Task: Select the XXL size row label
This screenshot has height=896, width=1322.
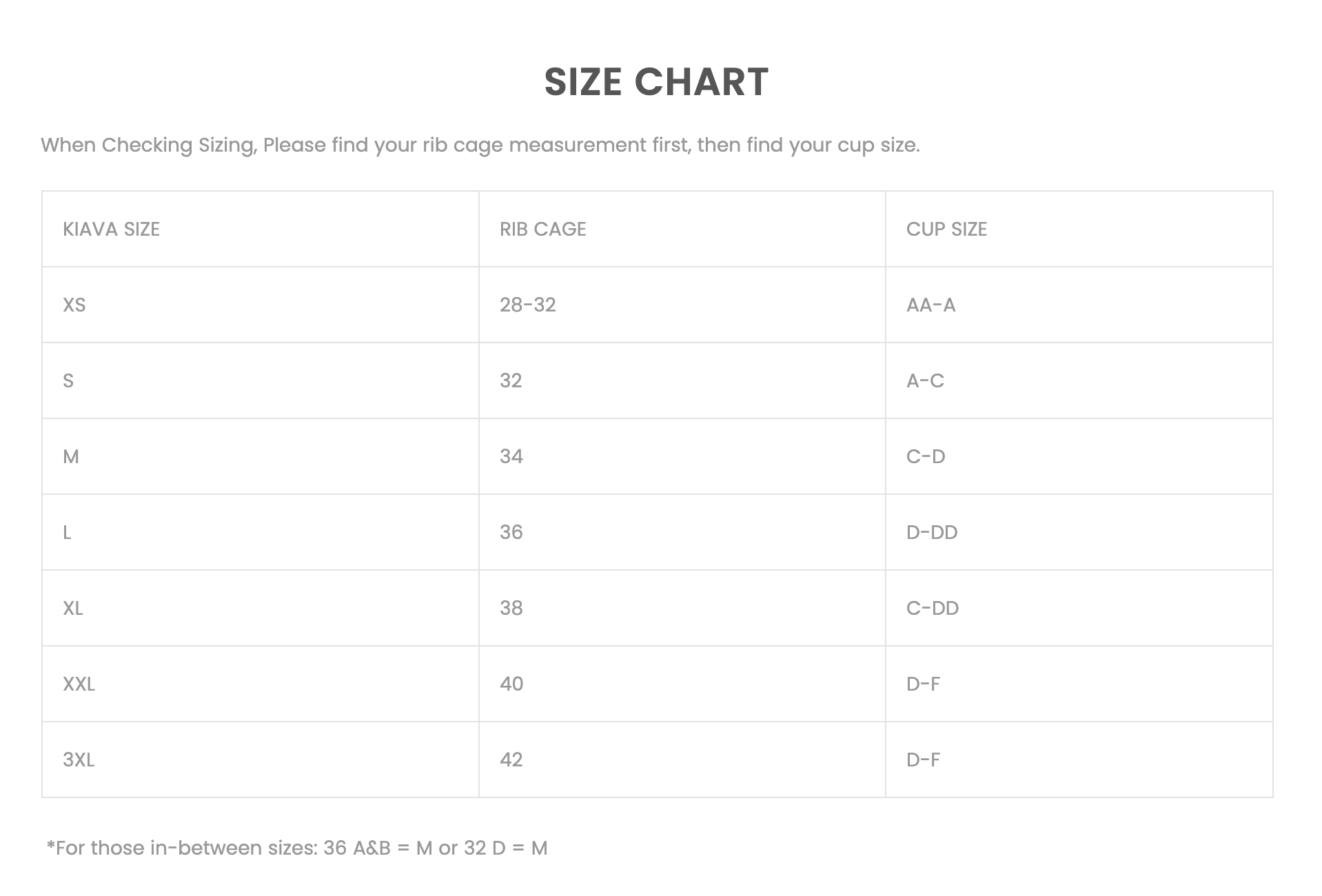Action: 79,684
